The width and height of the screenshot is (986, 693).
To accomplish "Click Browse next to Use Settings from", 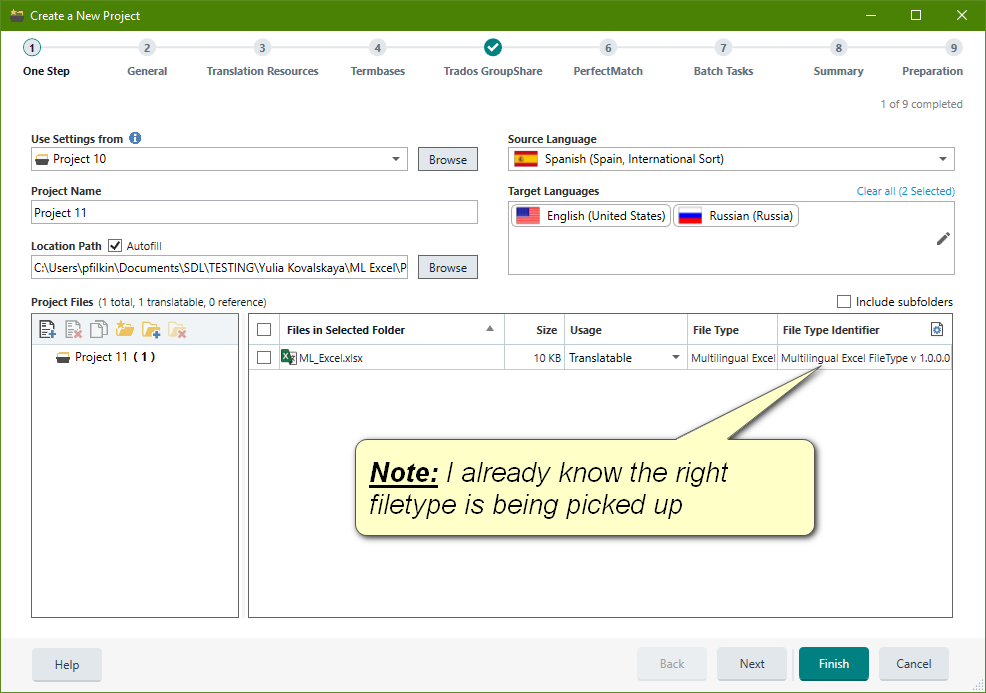I will 448,159.
